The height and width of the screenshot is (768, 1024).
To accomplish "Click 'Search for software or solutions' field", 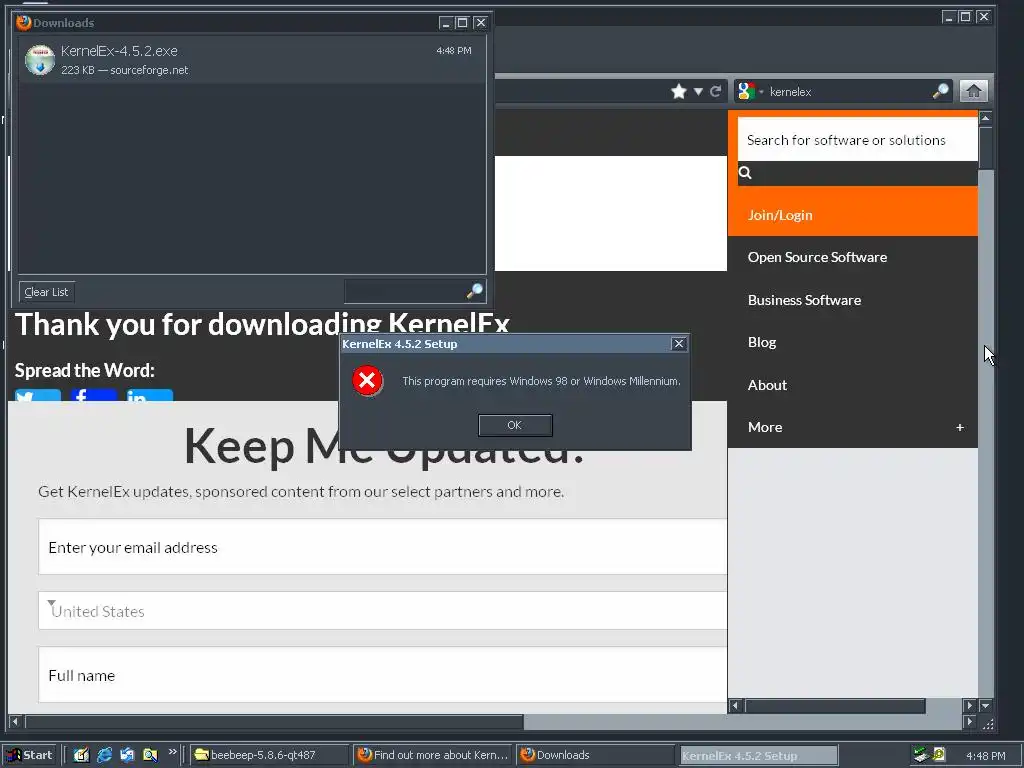I will coord(857,140).
